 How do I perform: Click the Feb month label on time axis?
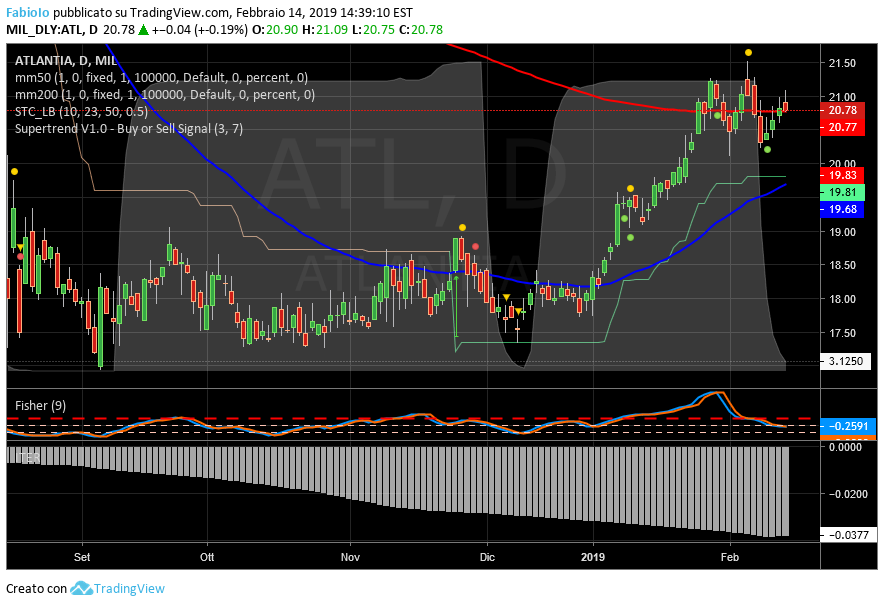(x=730, y=557)
